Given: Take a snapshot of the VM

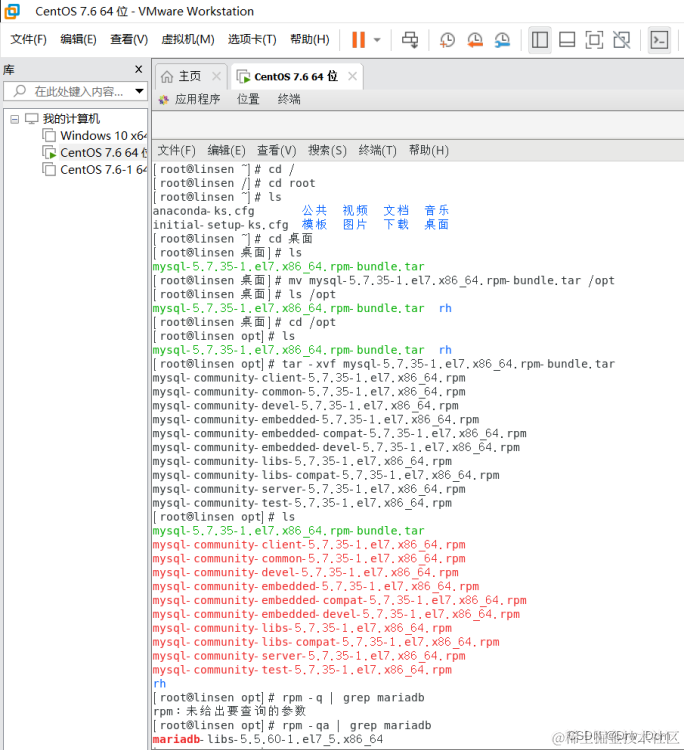Looking at the screenshot, I should 447,40.
